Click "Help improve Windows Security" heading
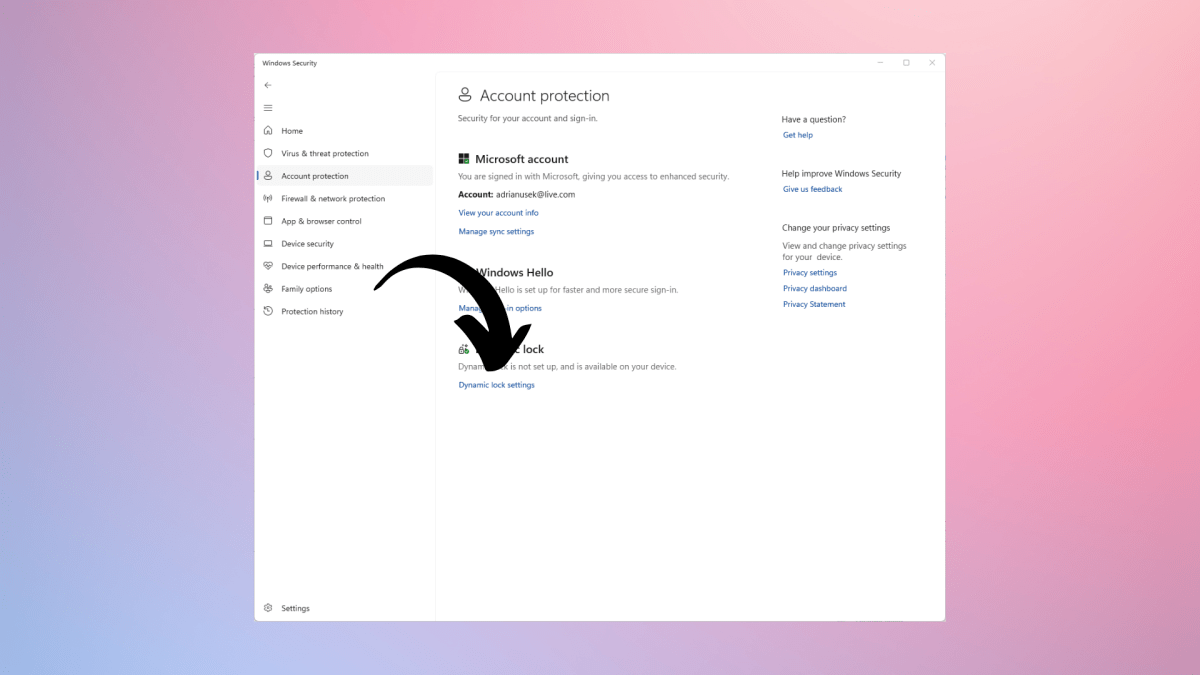Screen dimensions: 1200x675 pos(842,174)
